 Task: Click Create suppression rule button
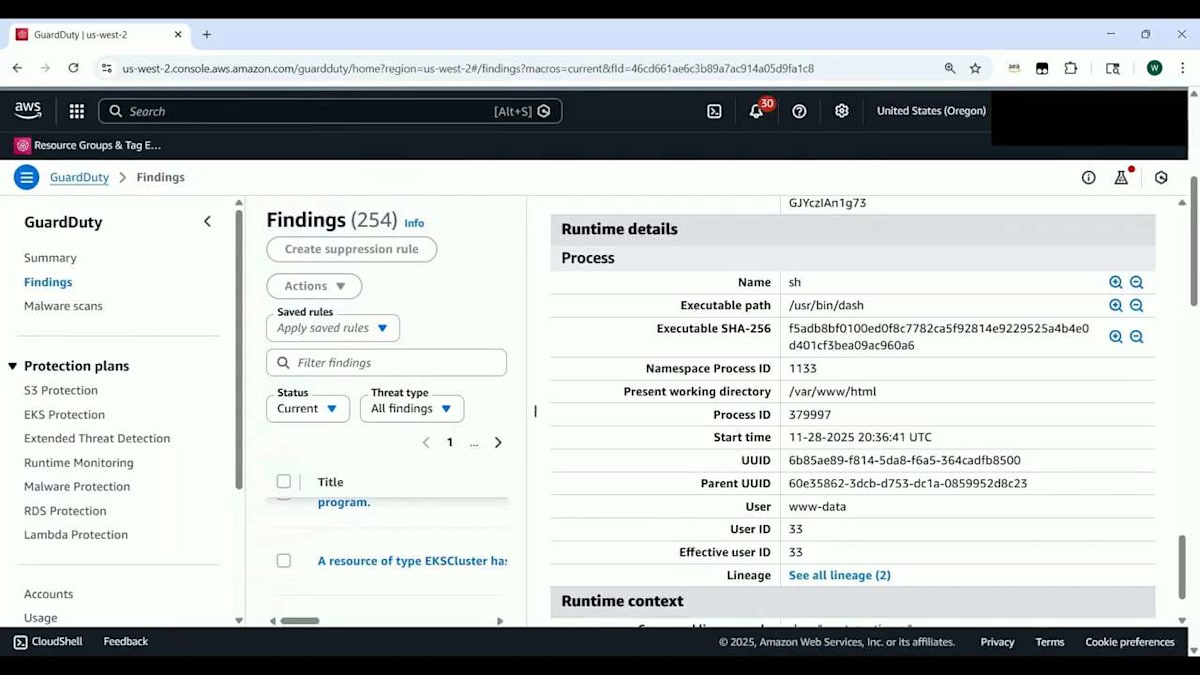pyautogui.click(x=351, y=249)
